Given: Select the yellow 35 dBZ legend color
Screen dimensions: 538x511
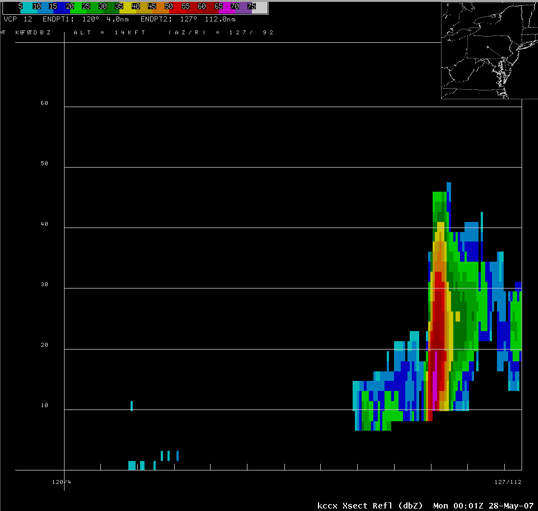Looking at the screenshot, I should [128, 8].
